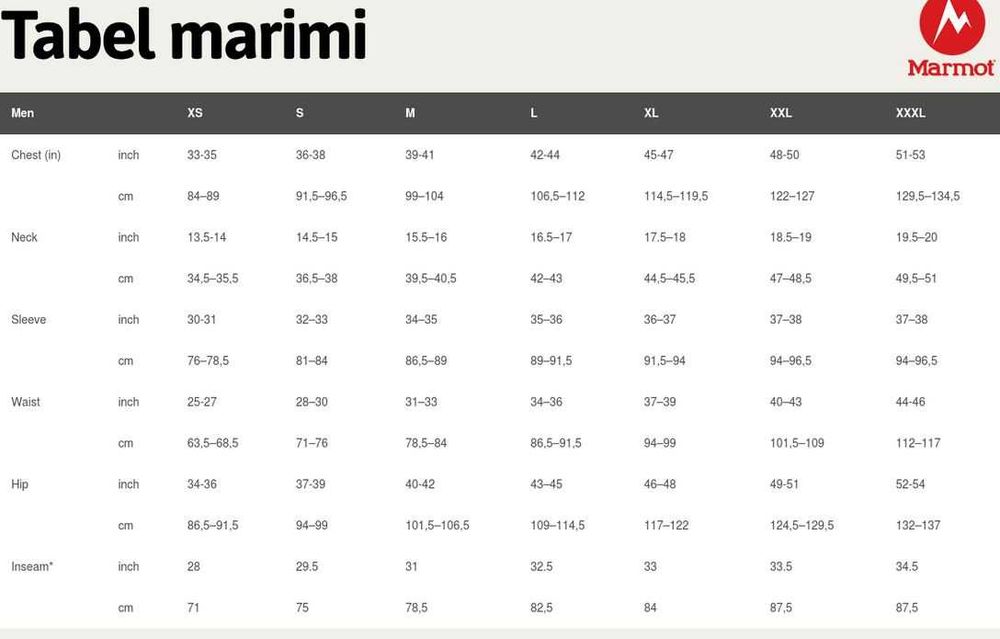This screenshot has height=639, width=1000.
Task: Select the Neck row label
Action: point(24,237)
